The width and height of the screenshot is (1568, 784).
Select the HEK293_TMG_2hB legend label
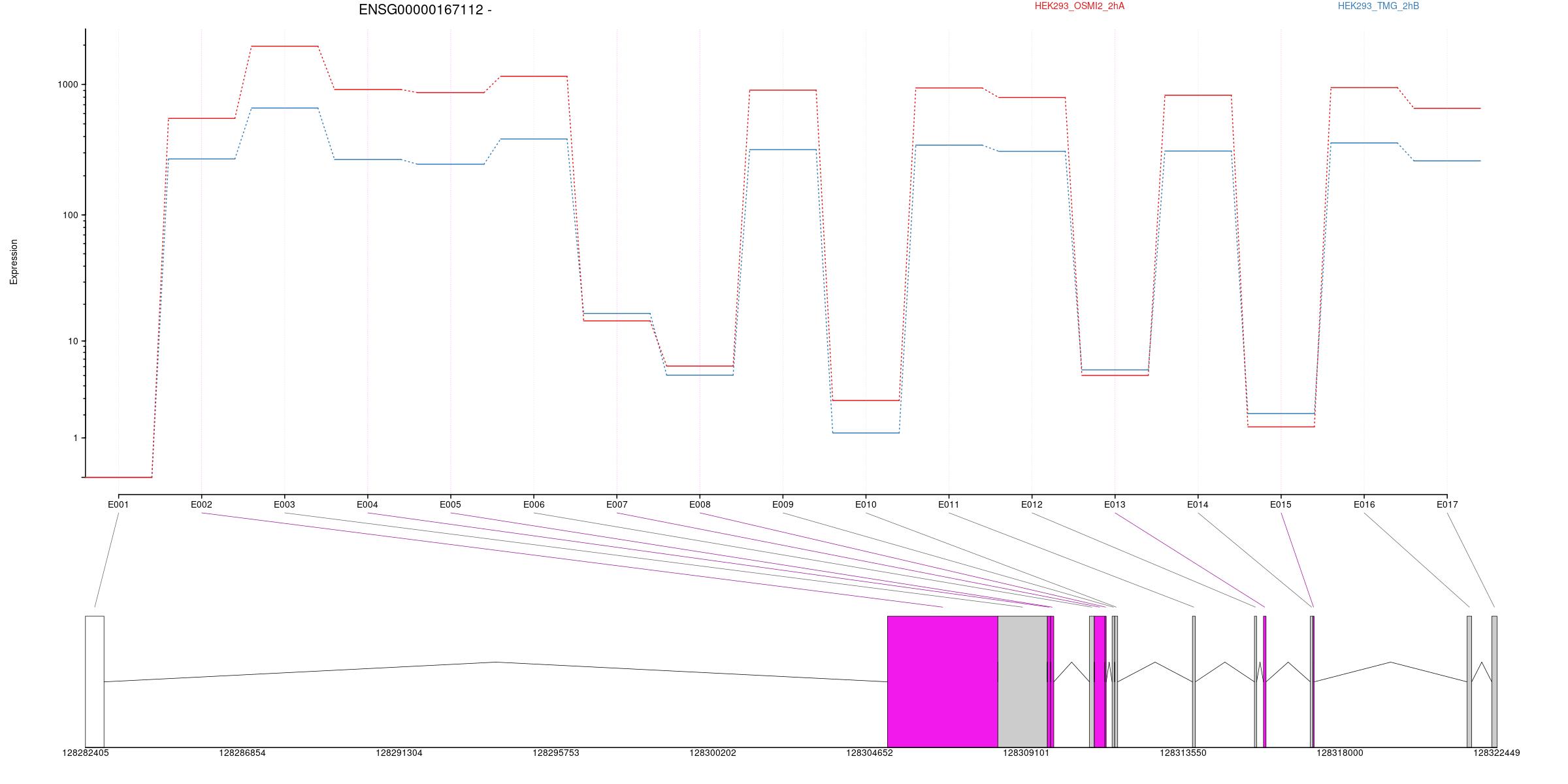pos(1379,6)
